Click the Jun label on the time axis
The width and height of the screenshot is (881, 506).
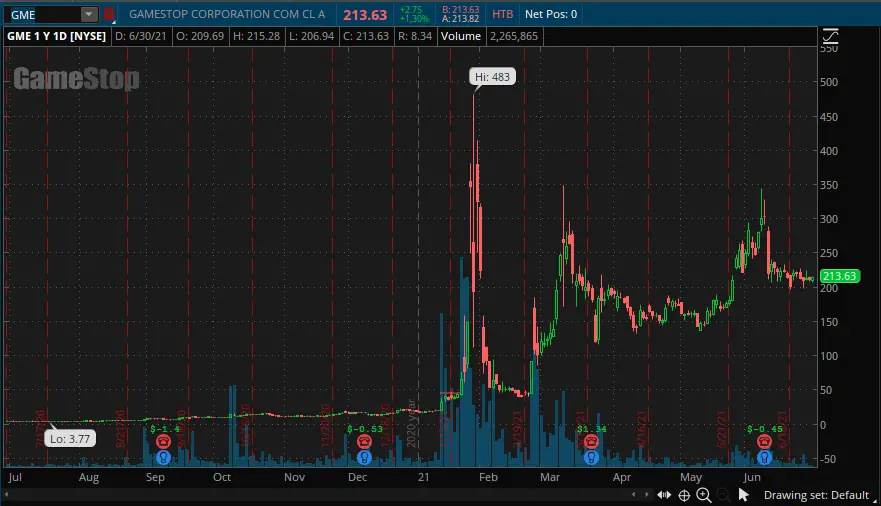pyautogui.click(x=751, y=477)
